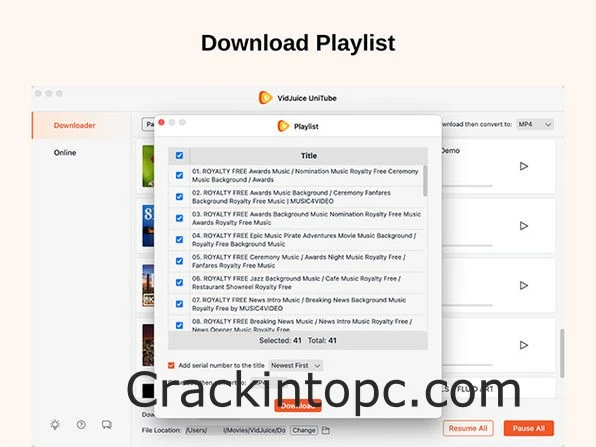Play the third video in main list

tap(524, 285)
